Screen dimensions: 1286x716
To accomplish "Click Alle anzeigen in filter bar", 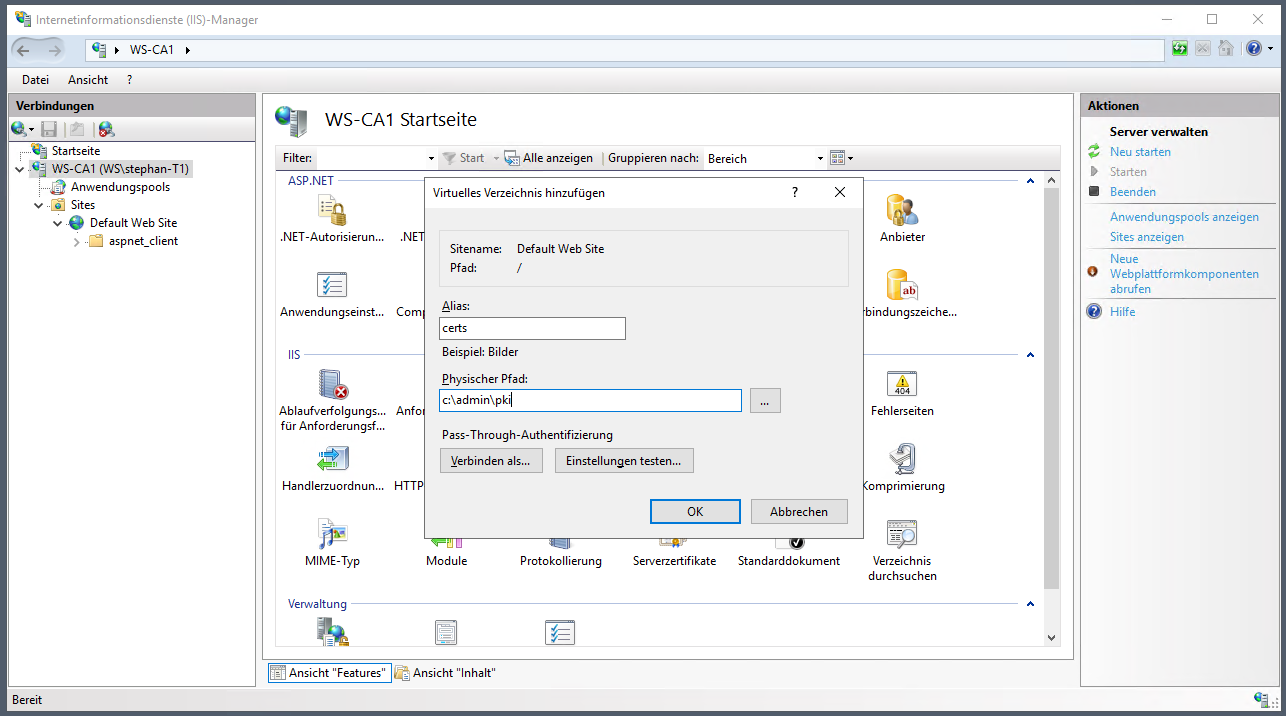I will [549, 158].
